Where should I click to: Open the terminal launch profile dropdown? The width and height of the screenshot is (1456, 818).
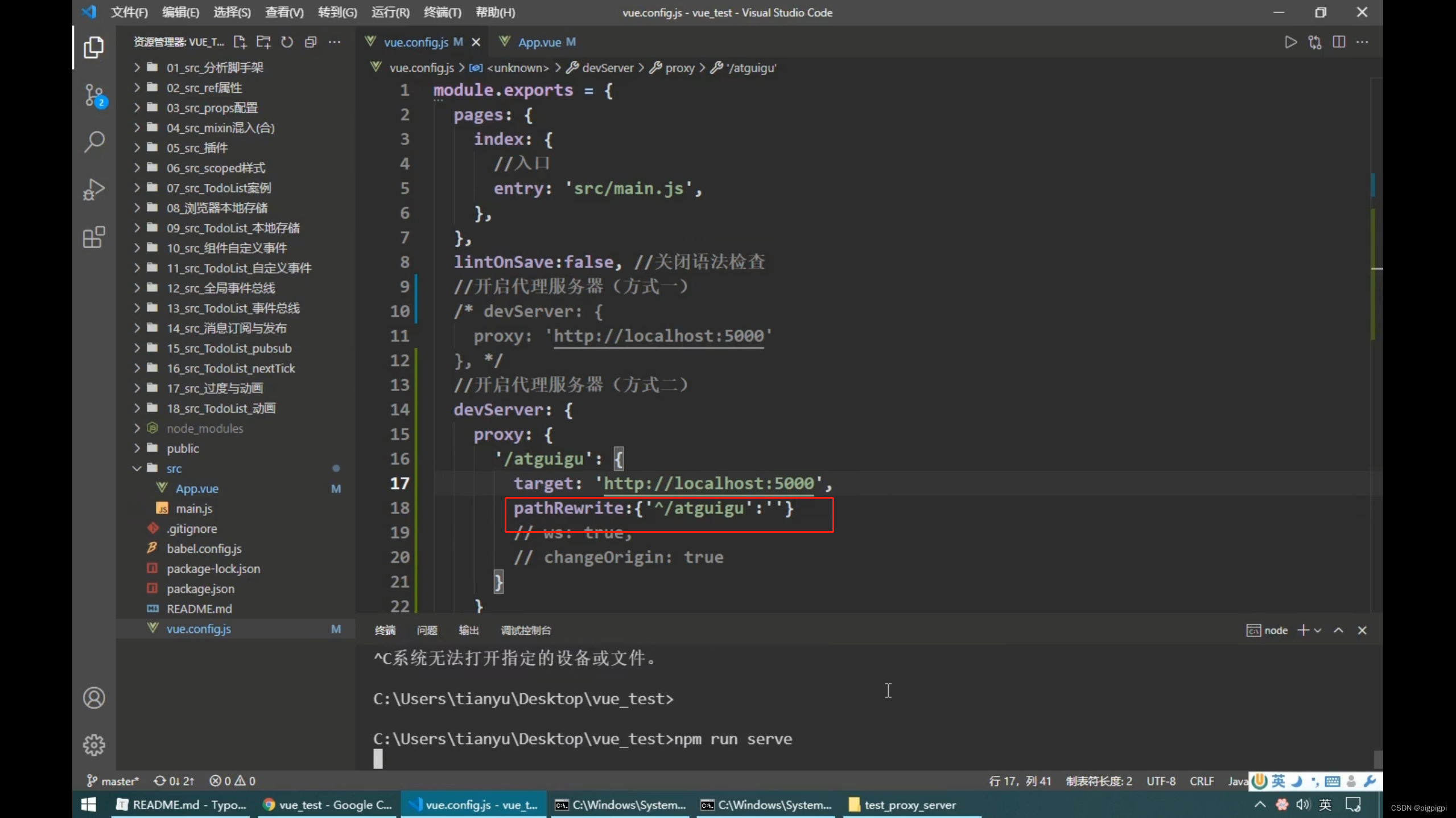[x=1318, y=630]
